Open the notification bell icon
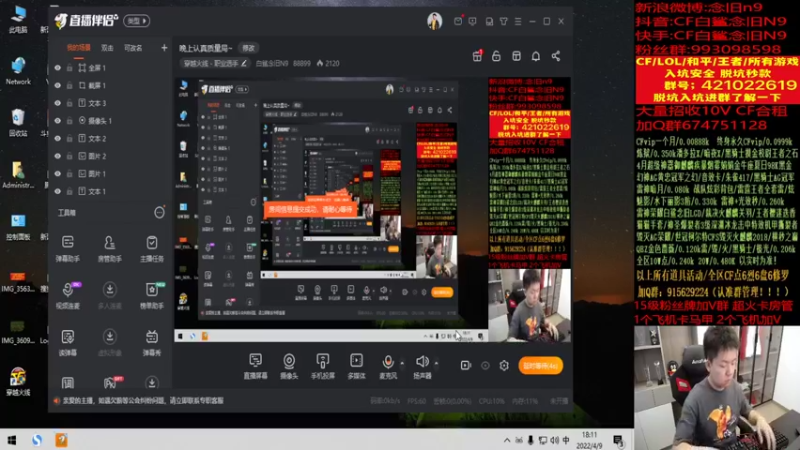Image resolution: width=800 pixels, height=450 pixels. click(536, 56)
